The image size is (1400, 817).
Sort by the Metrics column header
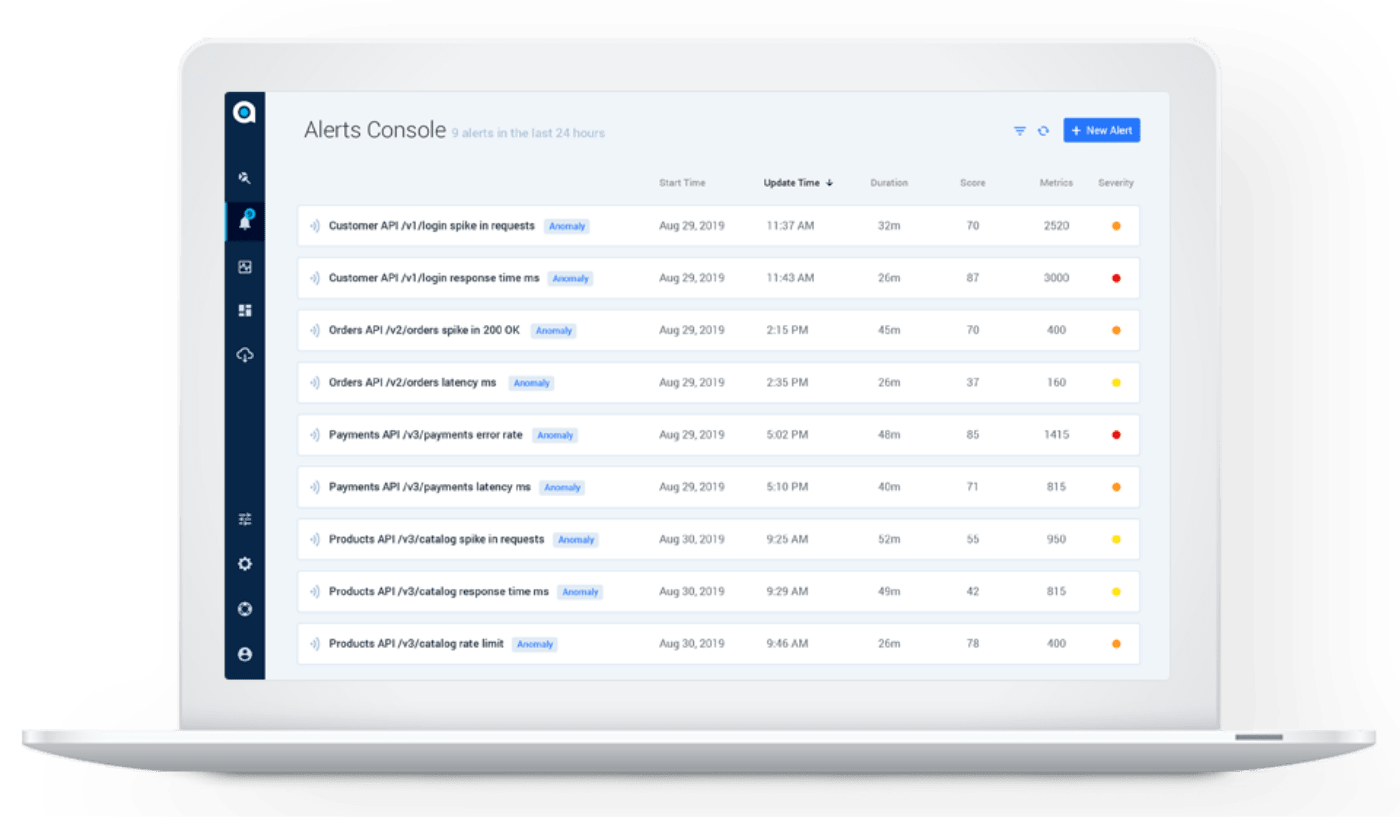[1056, 183]
